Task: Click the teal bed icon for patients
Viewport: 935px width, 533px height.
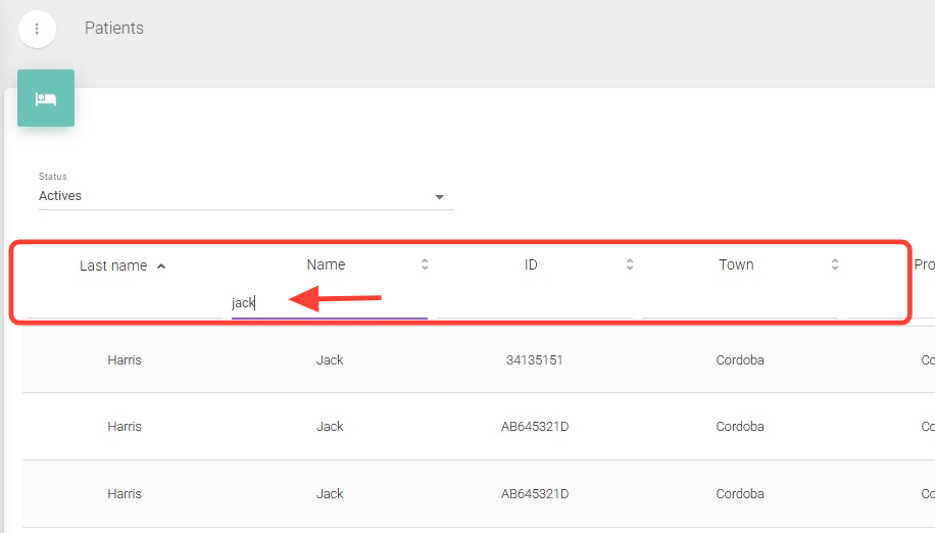Action: (x=46, y=98)
